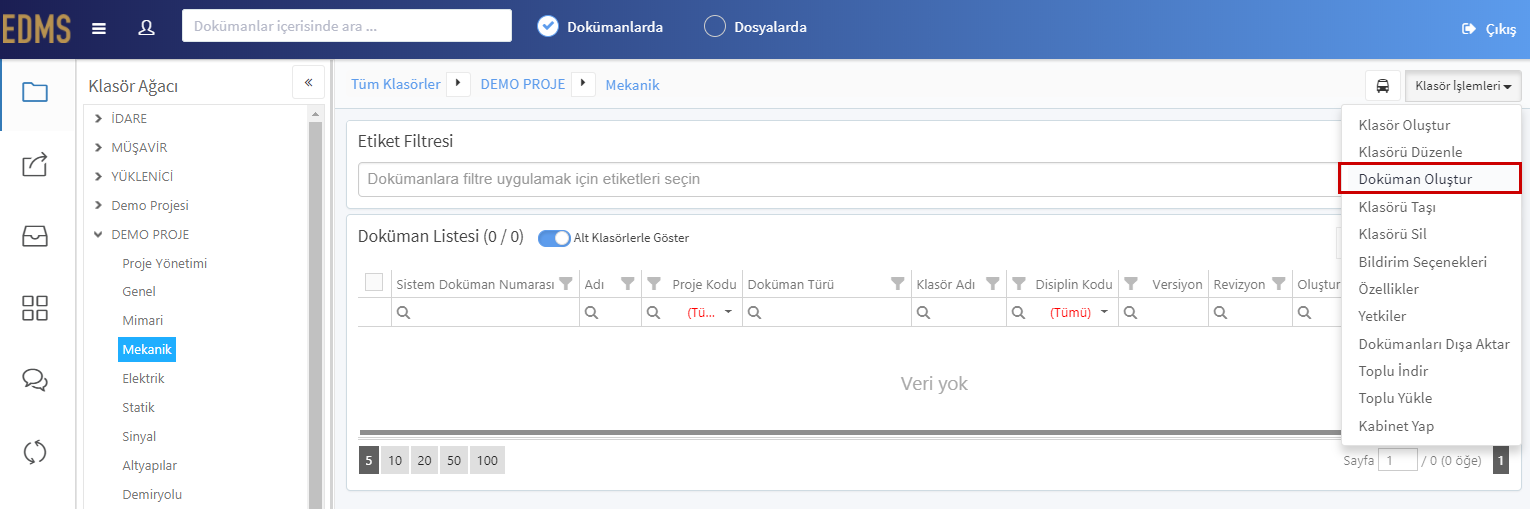
Task: Click the Sayfa page number field
Action: 1397,460
